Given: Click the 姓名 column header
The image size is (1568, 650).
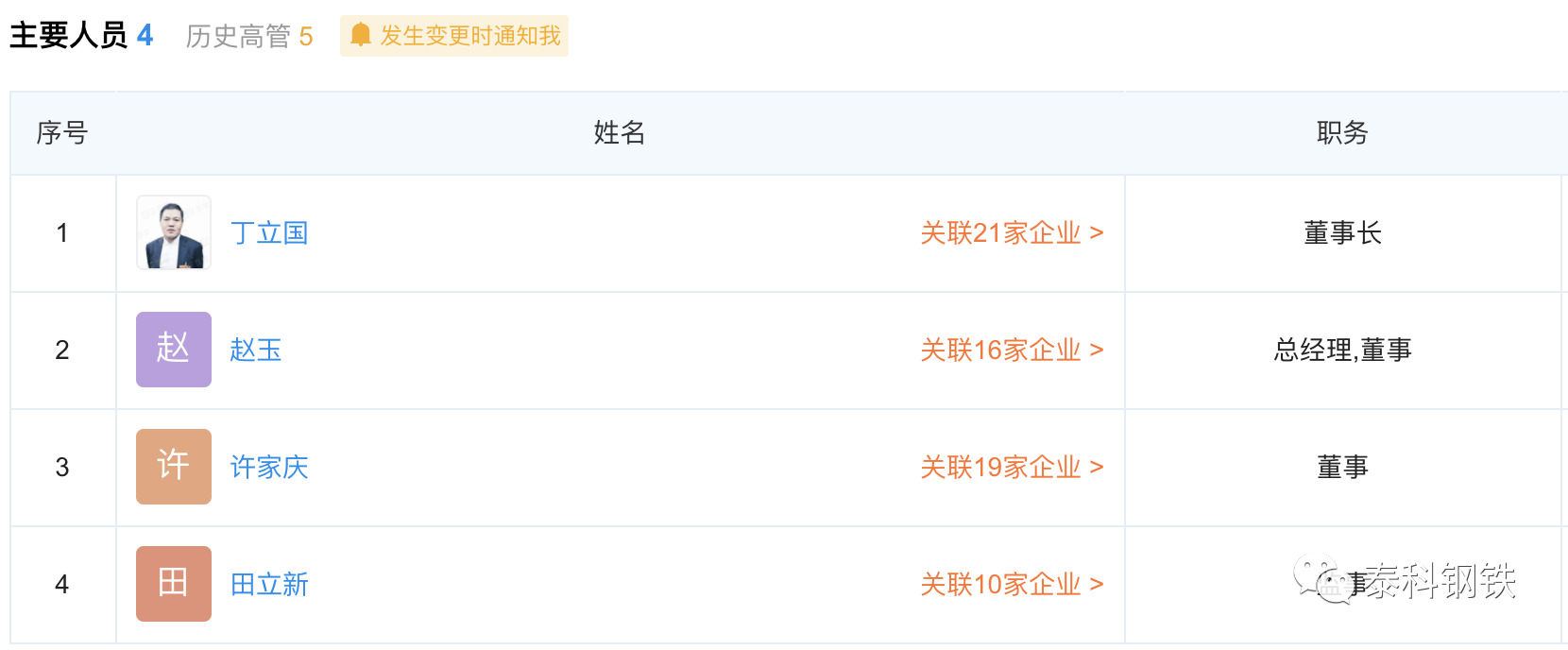Looking at the screenshot, I should coord(620,133).
